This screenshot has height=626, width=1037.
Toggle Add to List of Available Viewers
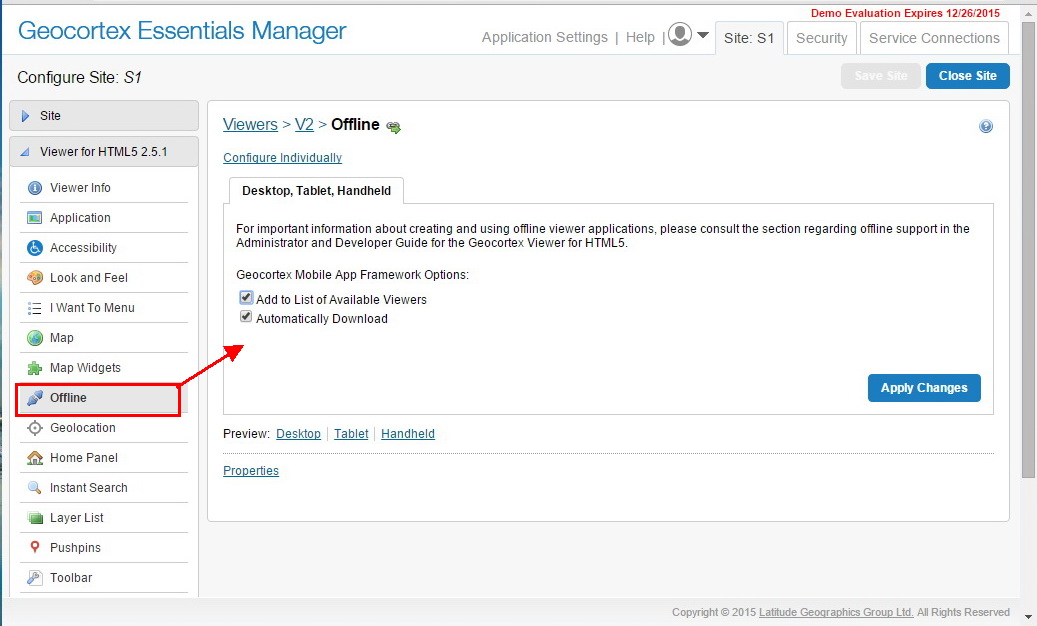(x=246, y=297)
